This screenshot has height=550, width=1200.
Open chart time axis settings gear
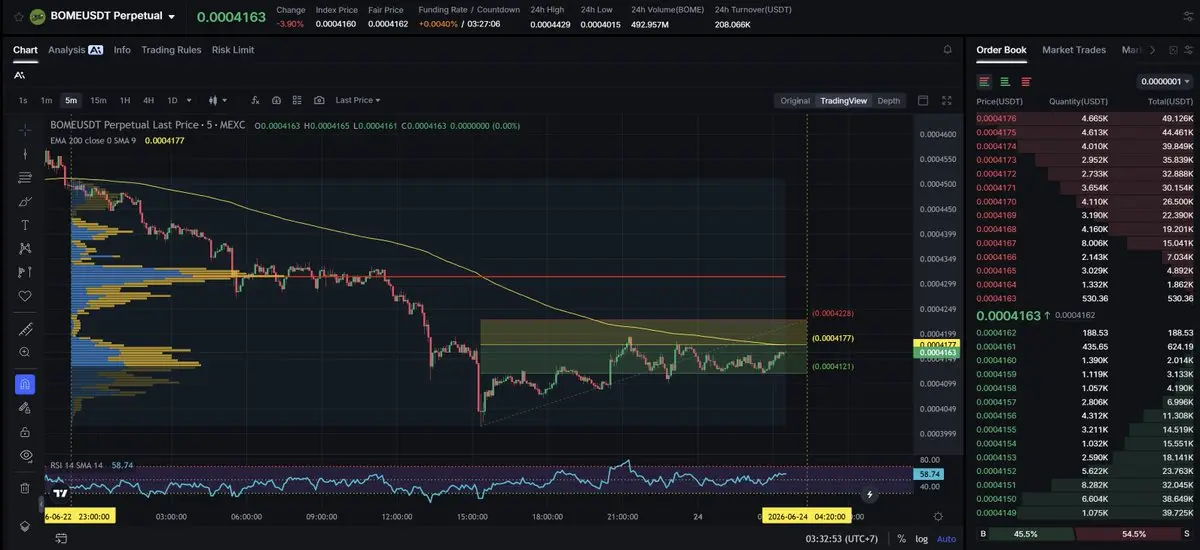click(x=937, y=516)
